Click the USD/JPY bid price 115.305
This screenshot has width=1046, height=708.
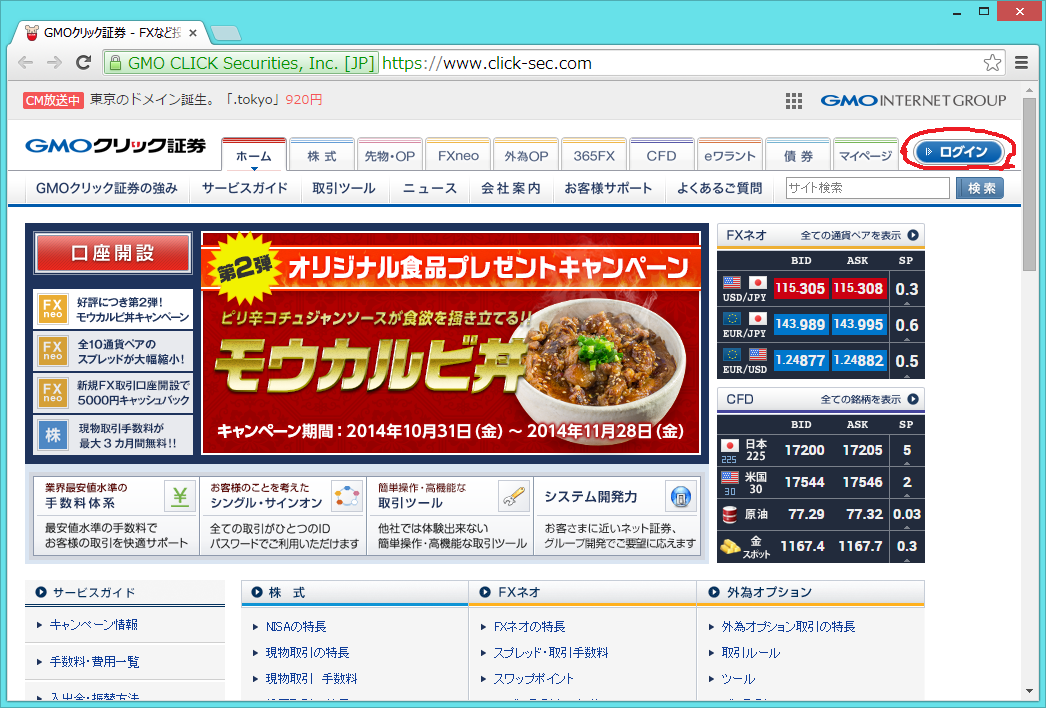click(799, 289)
